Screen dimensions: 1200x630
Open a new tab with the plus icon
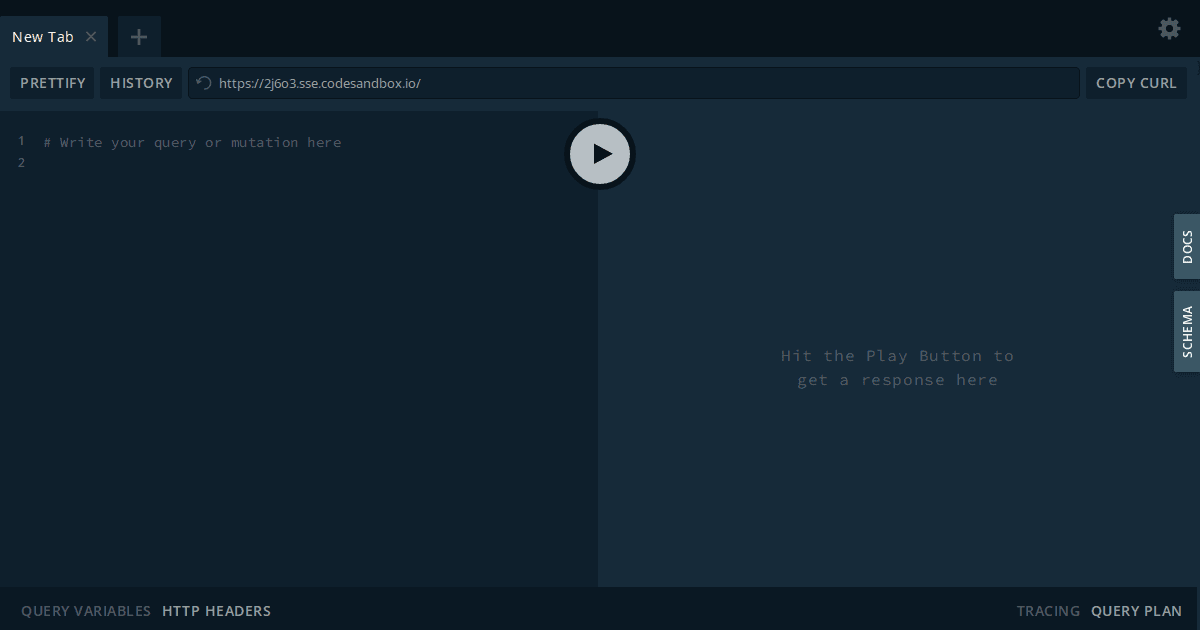click(x=138, y=36)
